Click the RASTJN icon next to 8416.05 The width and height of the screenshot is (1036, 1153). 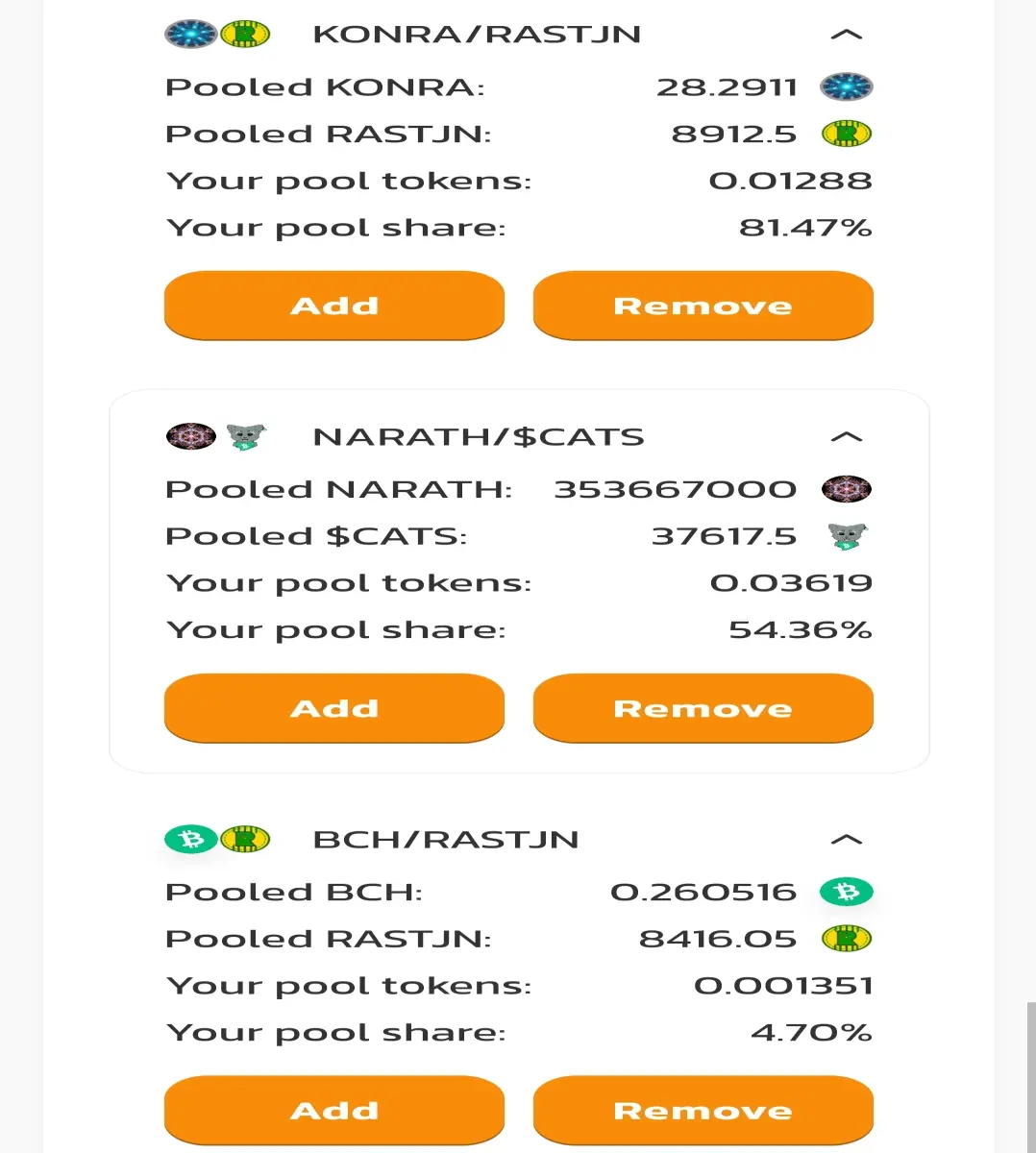[847, 939]
